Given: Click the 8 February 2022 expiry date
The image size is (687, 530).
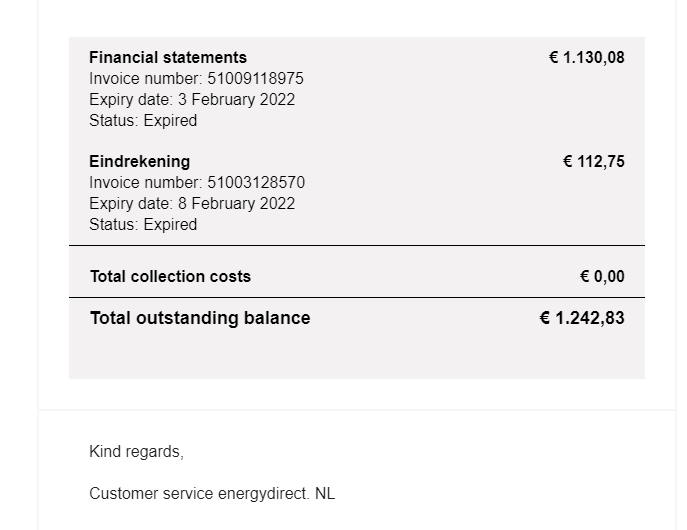Looking at the screenshot, I should point(237,204).
